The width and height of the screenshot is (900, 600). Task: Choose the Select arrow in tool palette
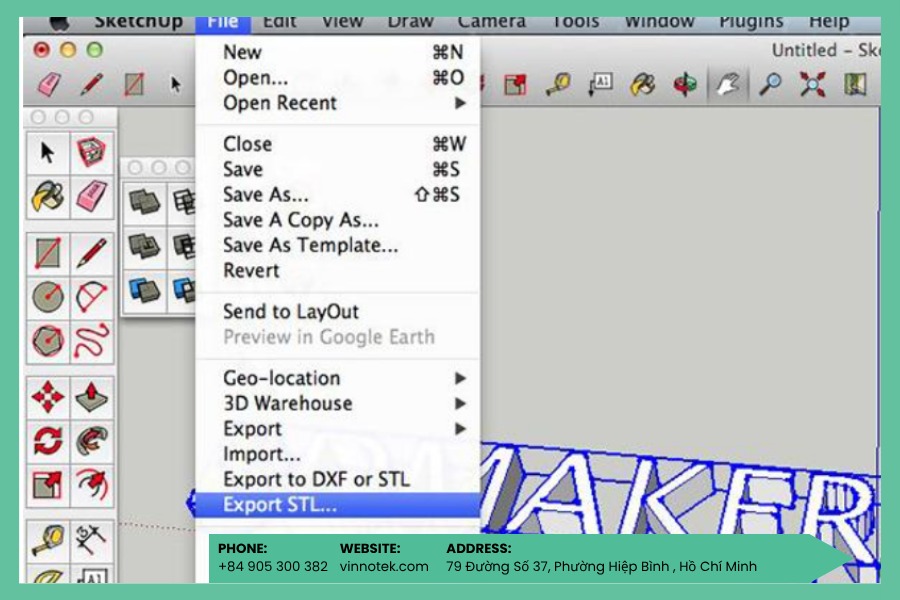[48, 153]
